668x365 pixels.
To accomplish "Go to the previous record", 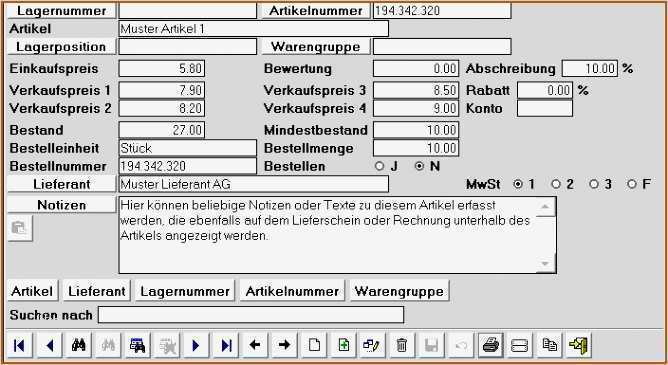I will tap(49, 345).
